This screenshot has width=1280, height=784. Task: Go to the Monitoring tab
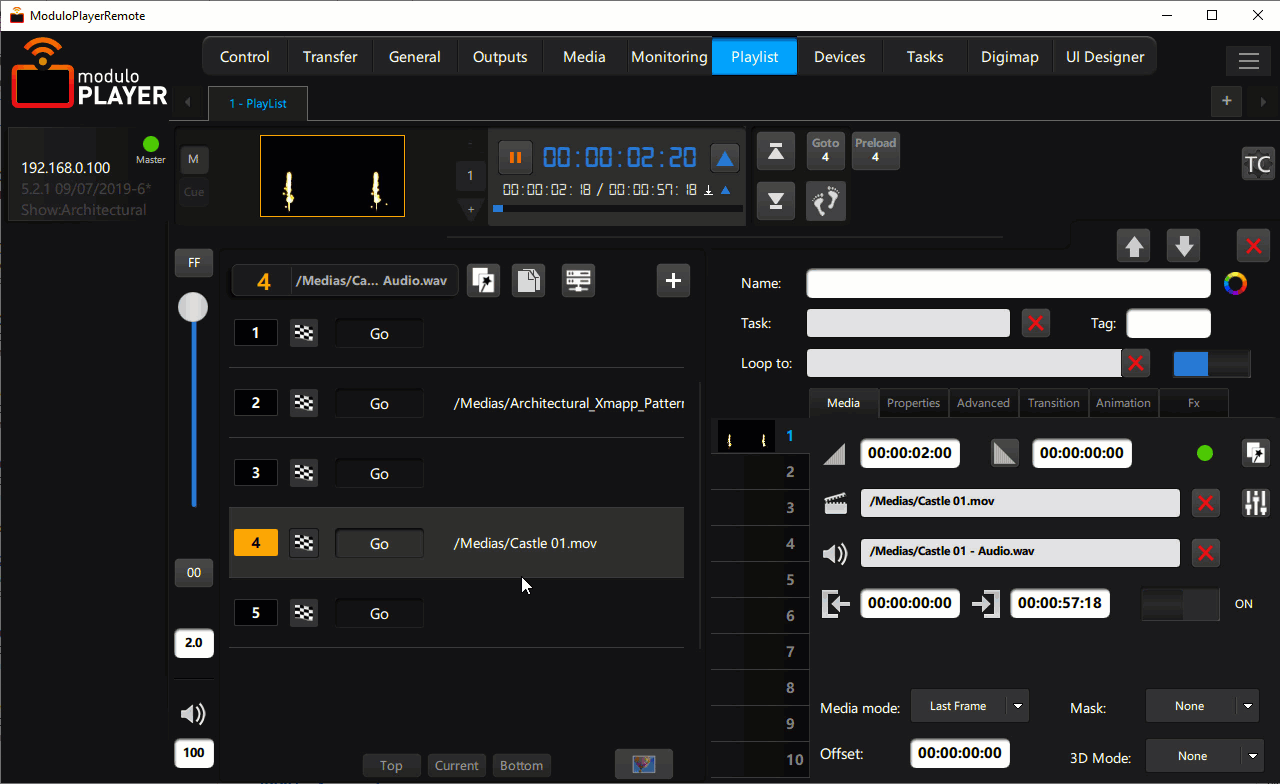point(669,57)
